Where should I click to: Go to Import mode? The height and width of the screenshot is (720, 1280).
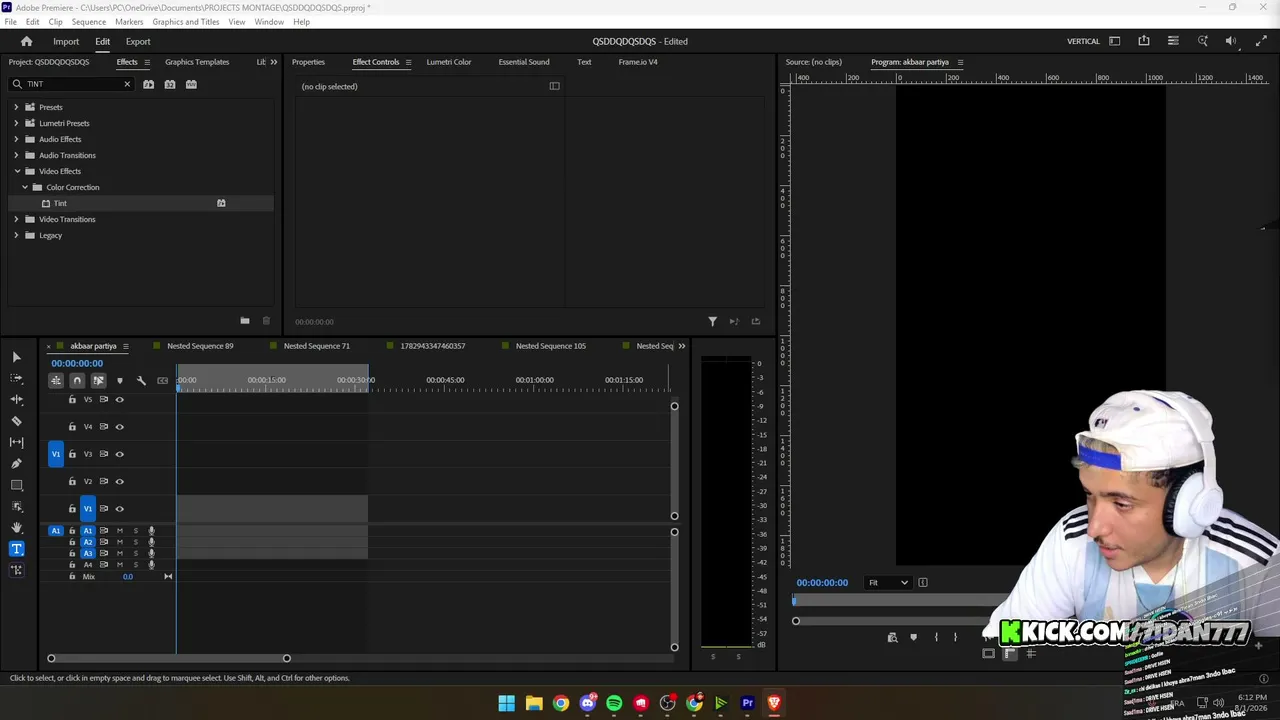66,41
